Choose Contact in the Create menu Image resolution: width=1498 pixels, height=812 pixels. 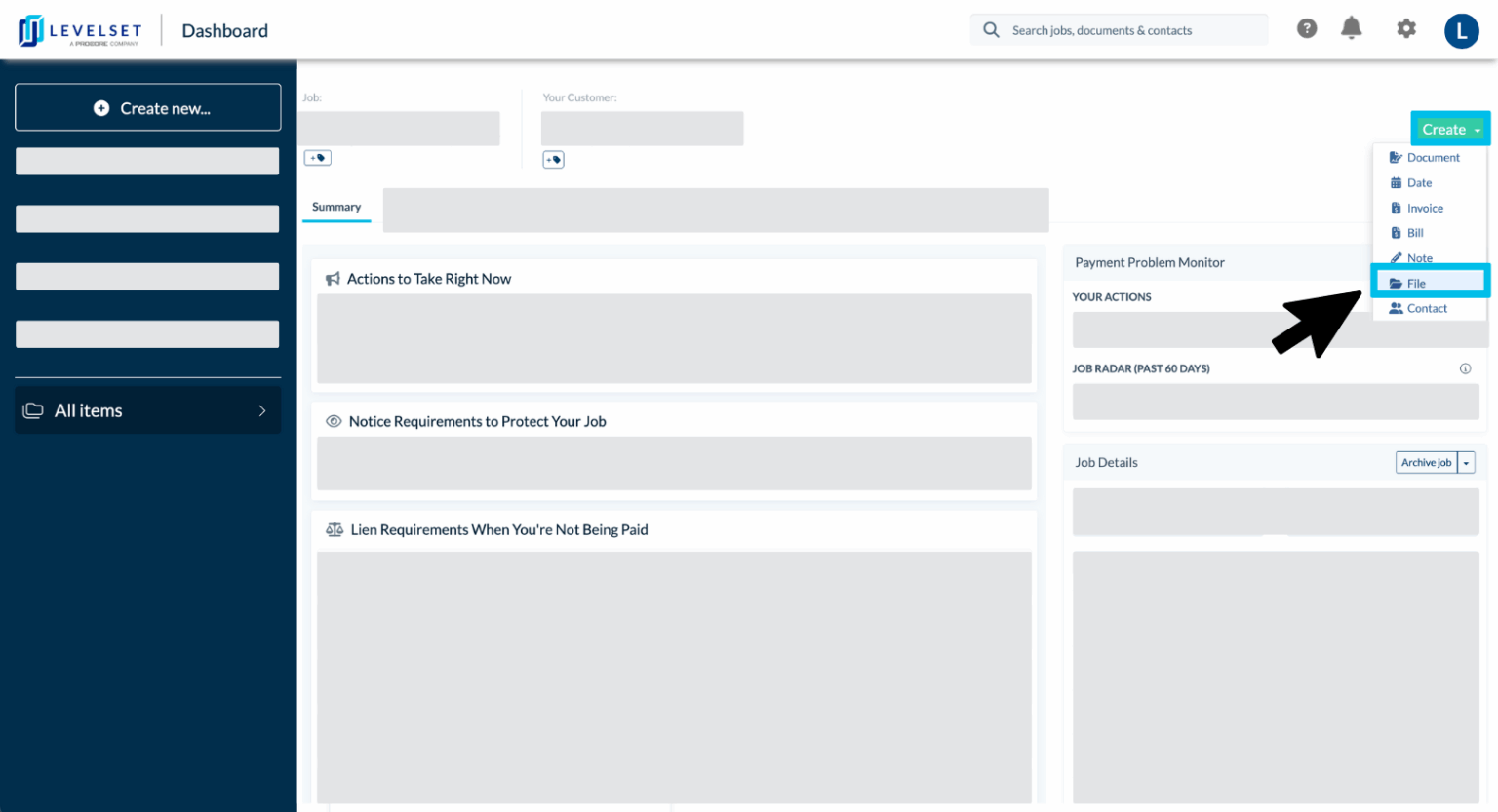point(1430,308)
